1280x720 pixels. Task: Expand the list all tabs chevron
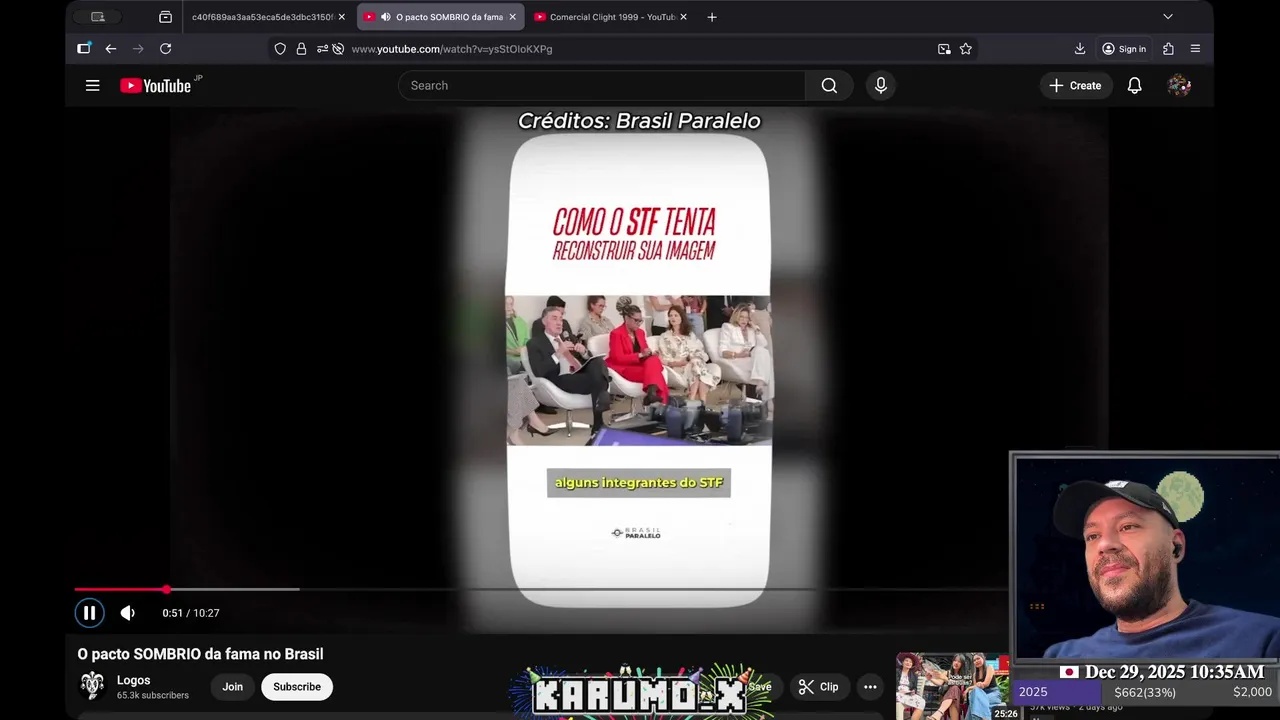pos(1167,17)
